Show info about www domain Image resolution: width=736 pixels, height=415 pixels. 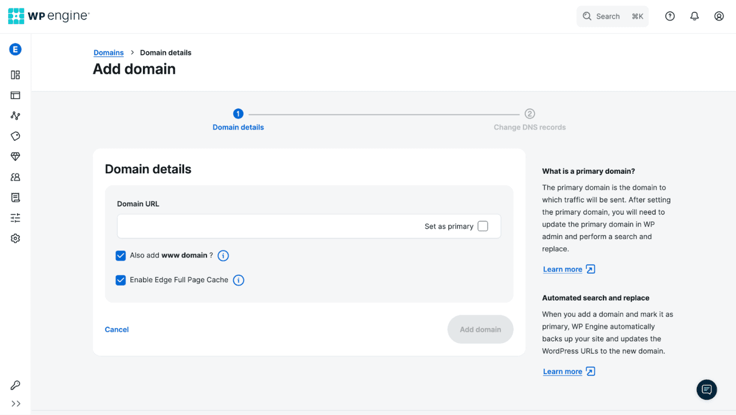pyautogui.click(x=223, y=256)
